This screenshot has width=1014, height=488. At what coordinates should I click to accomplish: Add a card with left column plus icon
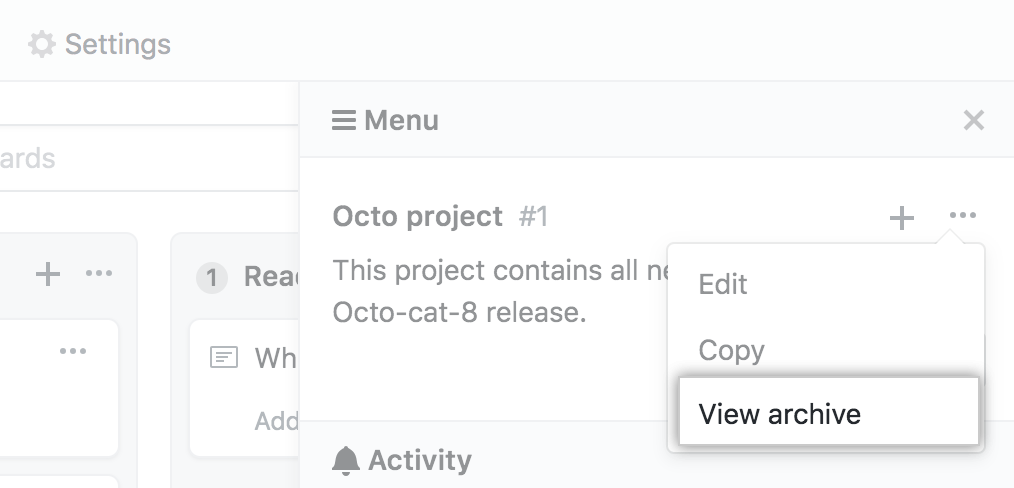[x=48, y=274]
